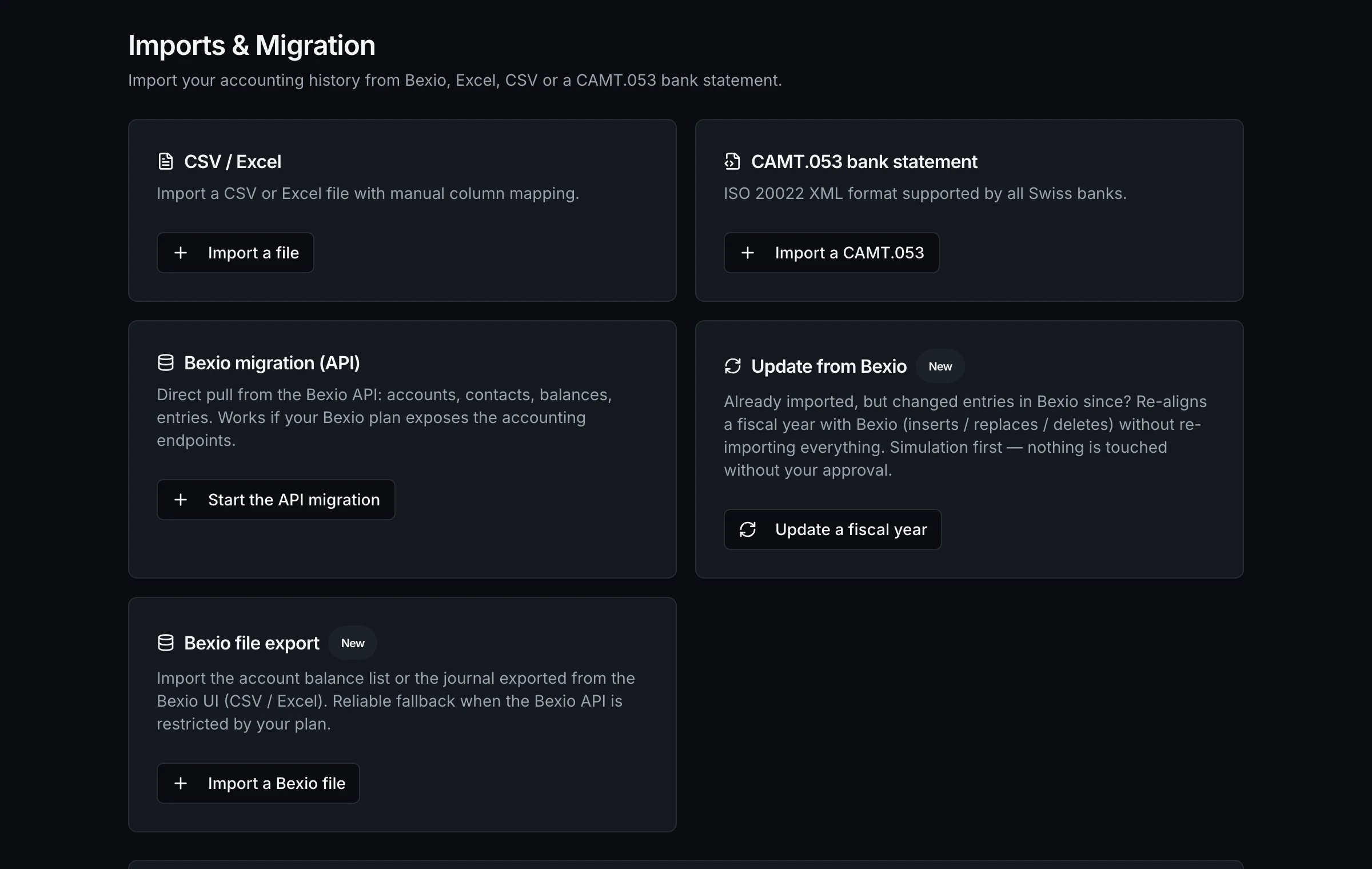
Task: Click the plus icon in Import a Bexio file
Action: [181, 783]
